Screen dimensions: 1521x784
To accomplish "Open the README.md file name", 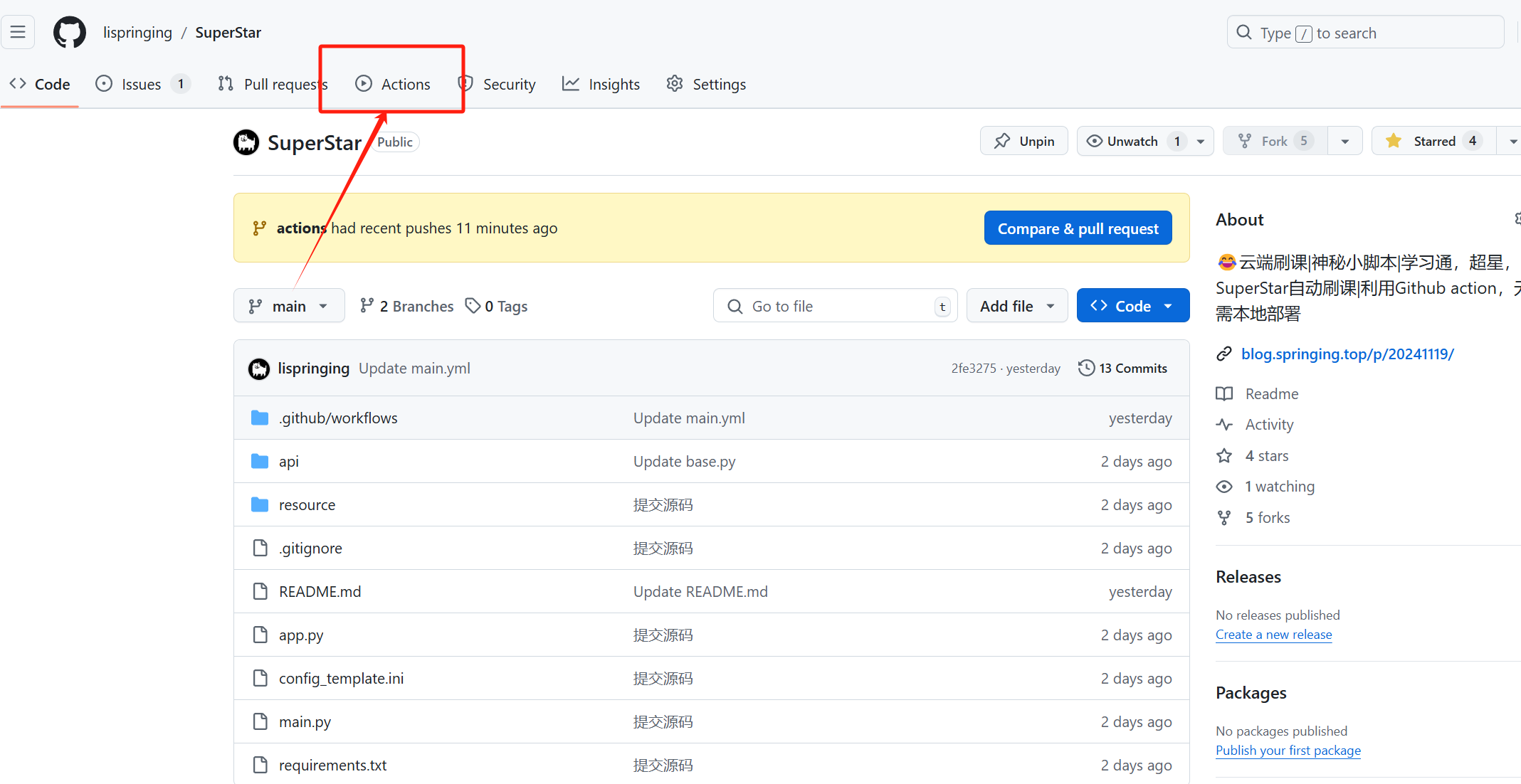I will coord(320,591).
